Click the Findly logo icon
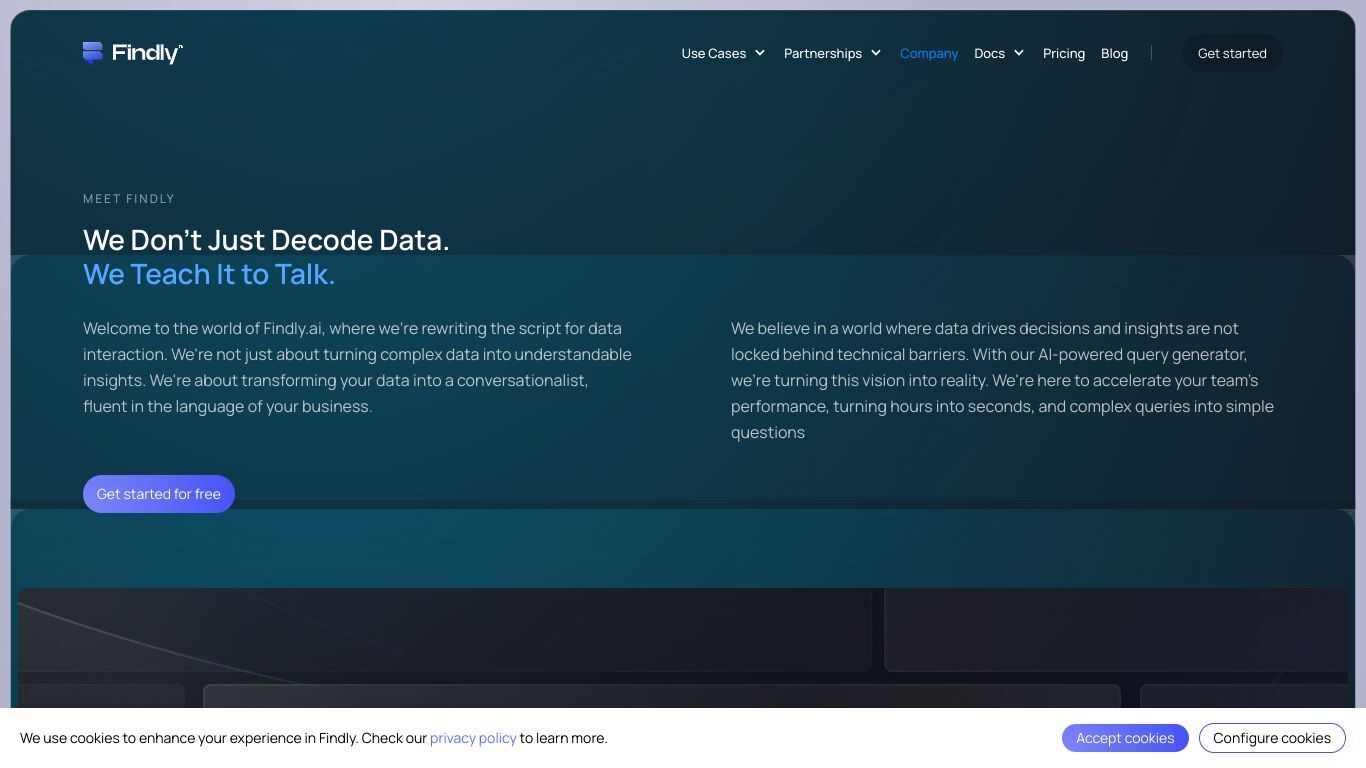Screen dimensions: 1366x768 click(x=93, y=53)
